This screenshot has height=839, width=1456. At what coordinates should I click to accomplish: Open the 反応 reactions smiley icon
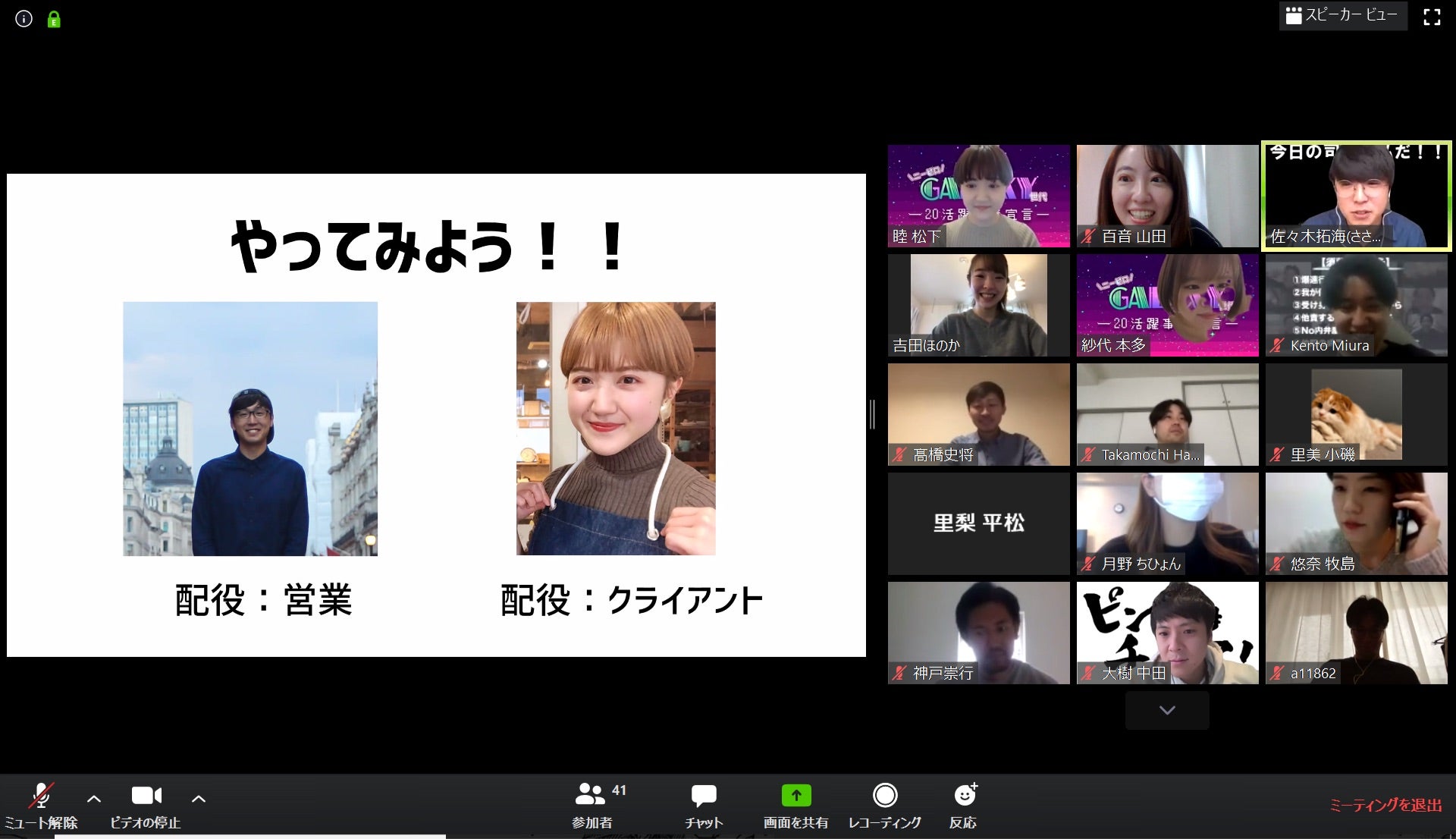(965, 794)
